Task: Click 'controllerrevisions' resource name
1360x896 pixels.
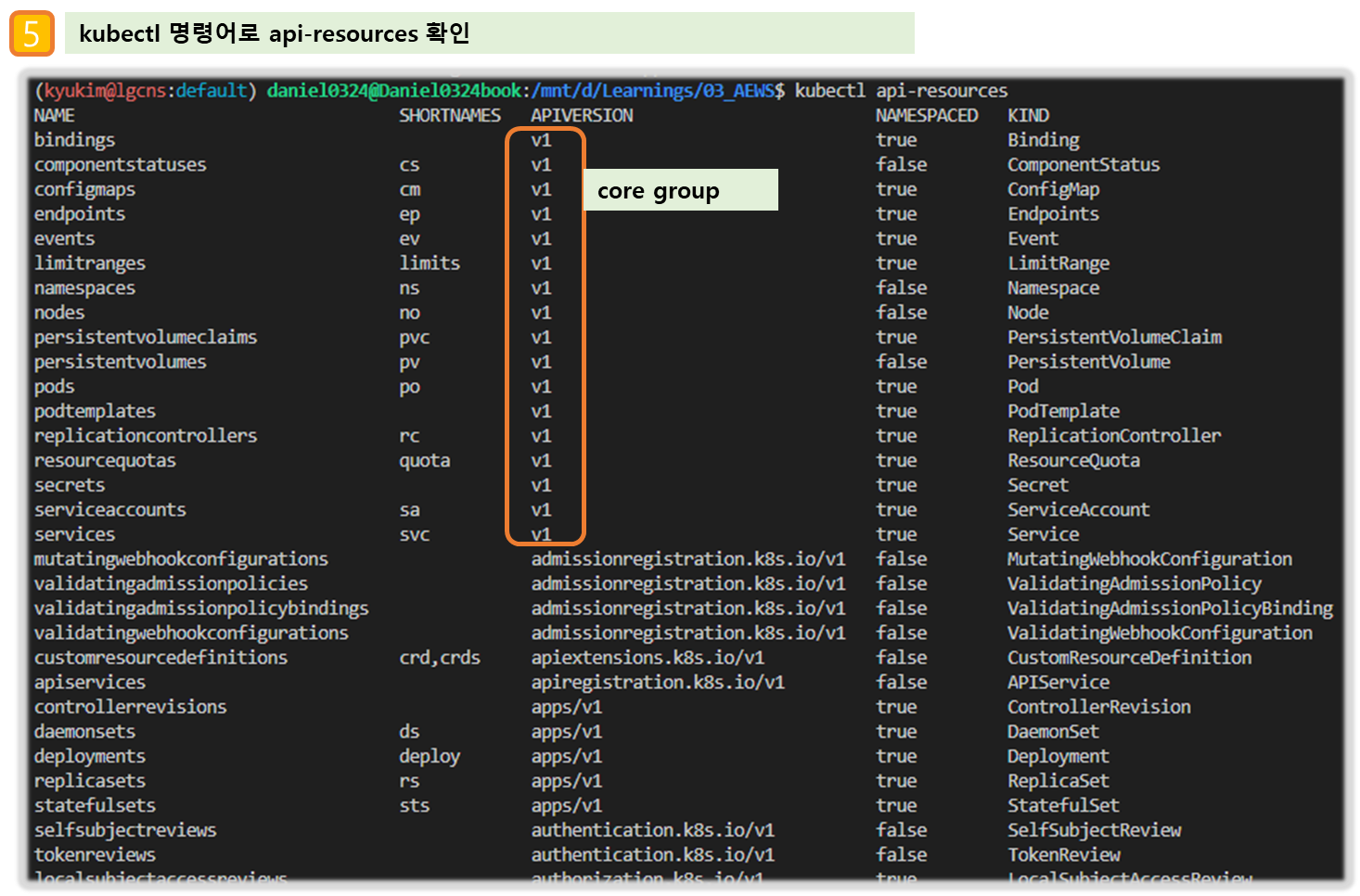Action: pos(131,707)
